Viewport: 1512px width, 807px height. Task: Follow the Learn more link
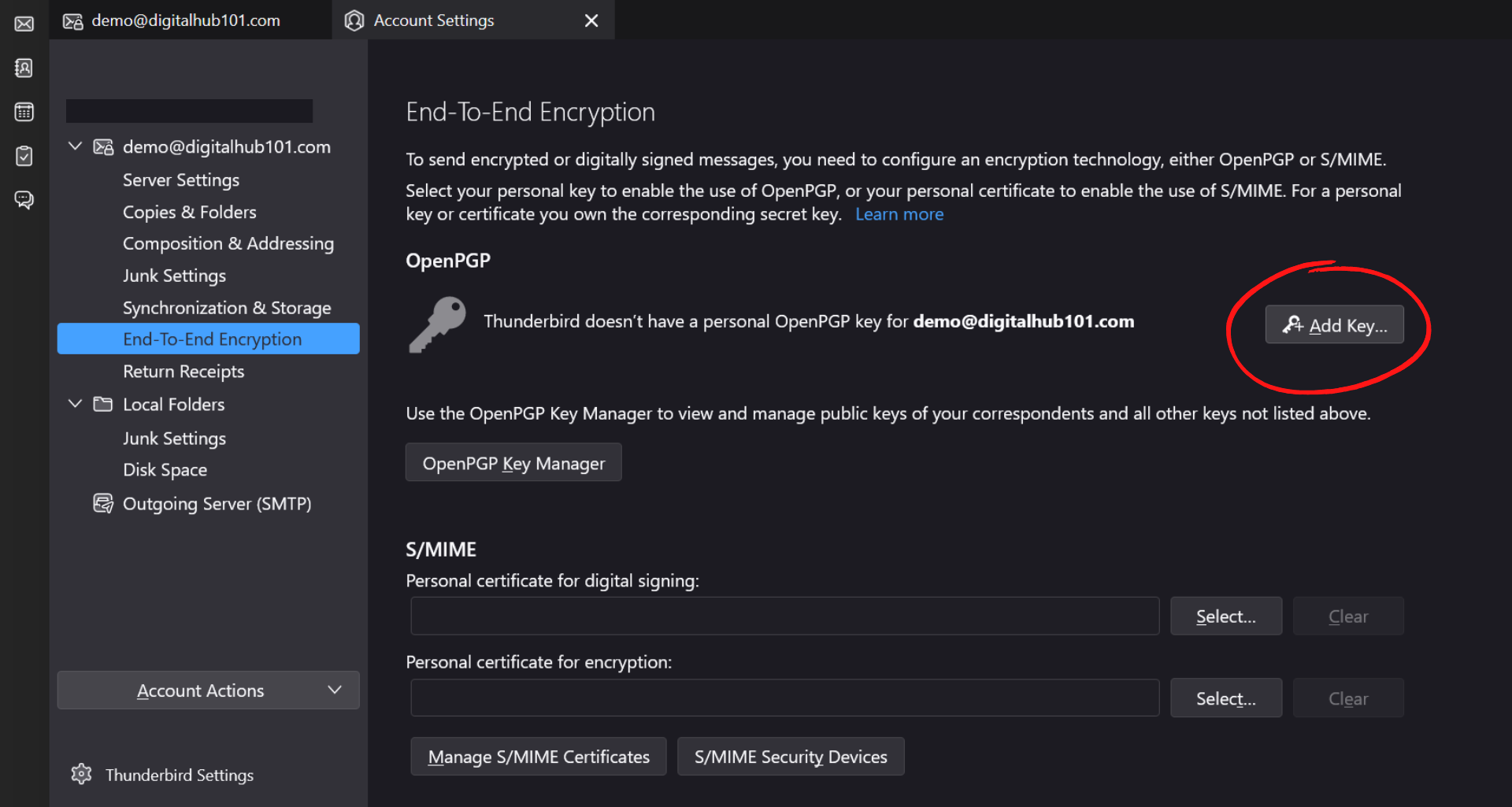pos(899,214)
